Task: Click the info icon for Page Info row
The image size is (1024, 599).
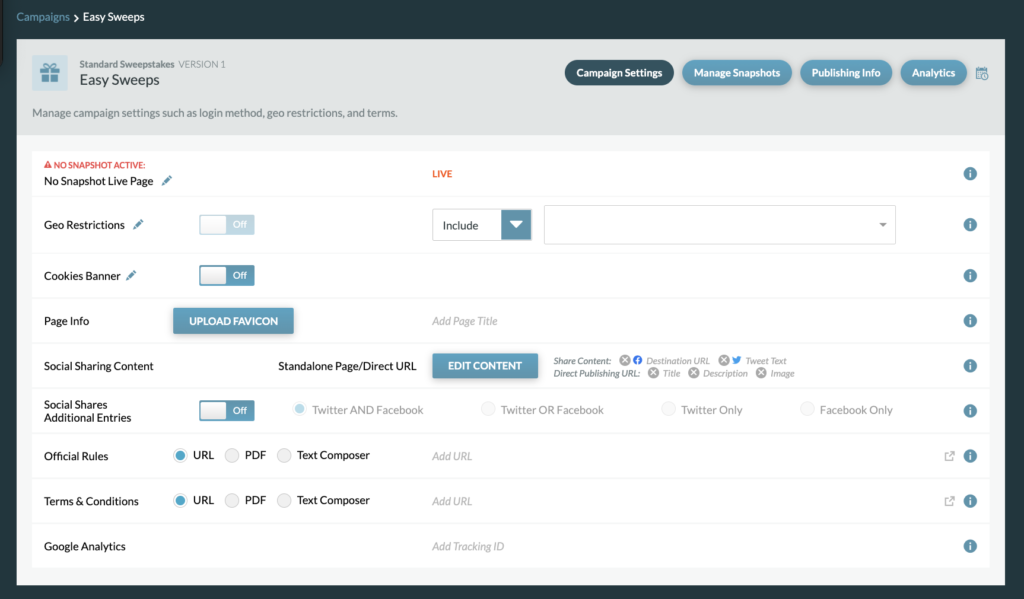Action: (969, 321)
